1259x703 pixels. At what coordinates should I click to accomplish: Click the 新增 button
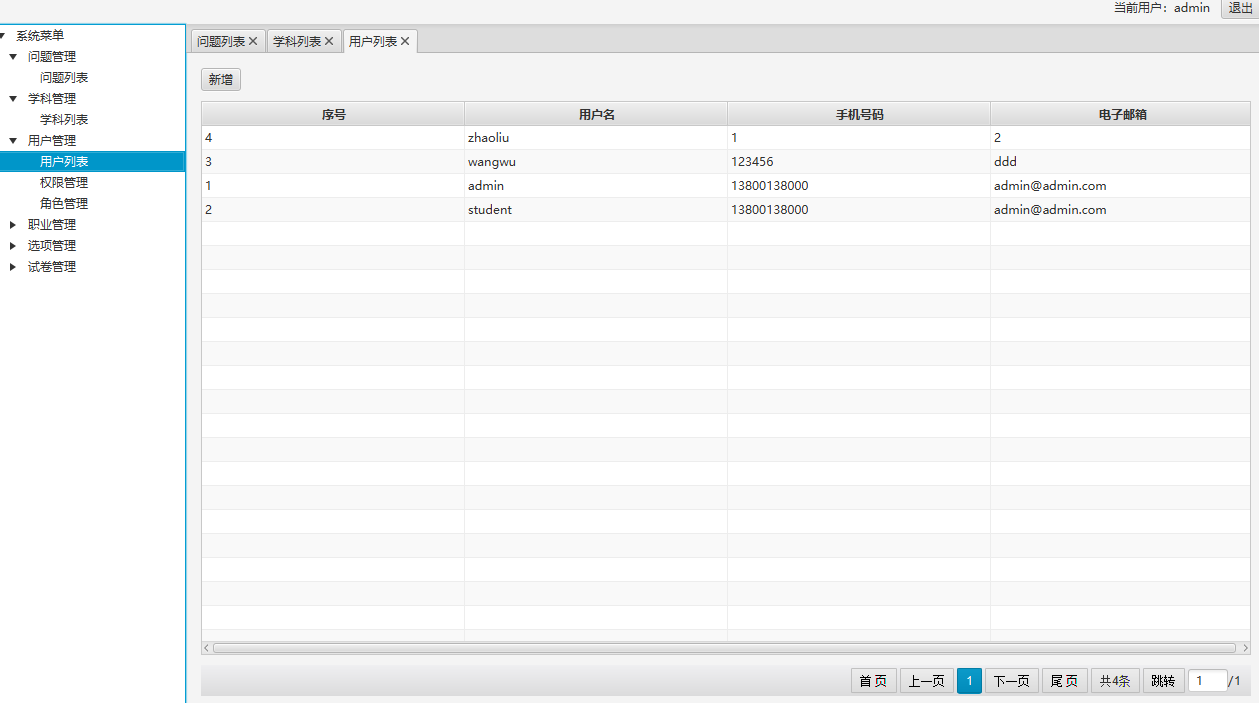pos(221,80)
